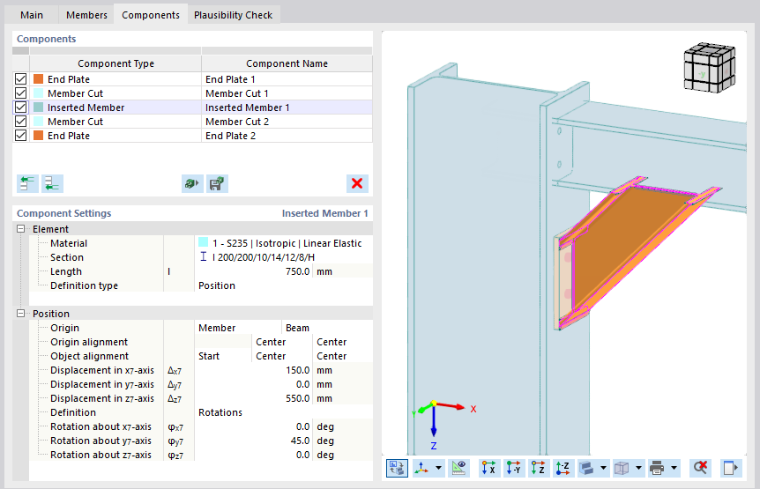Viewport: 760px width, 489px height.
Task: Uncheck the Member Cut 2 checkbox
Action: tap(21, 121)
